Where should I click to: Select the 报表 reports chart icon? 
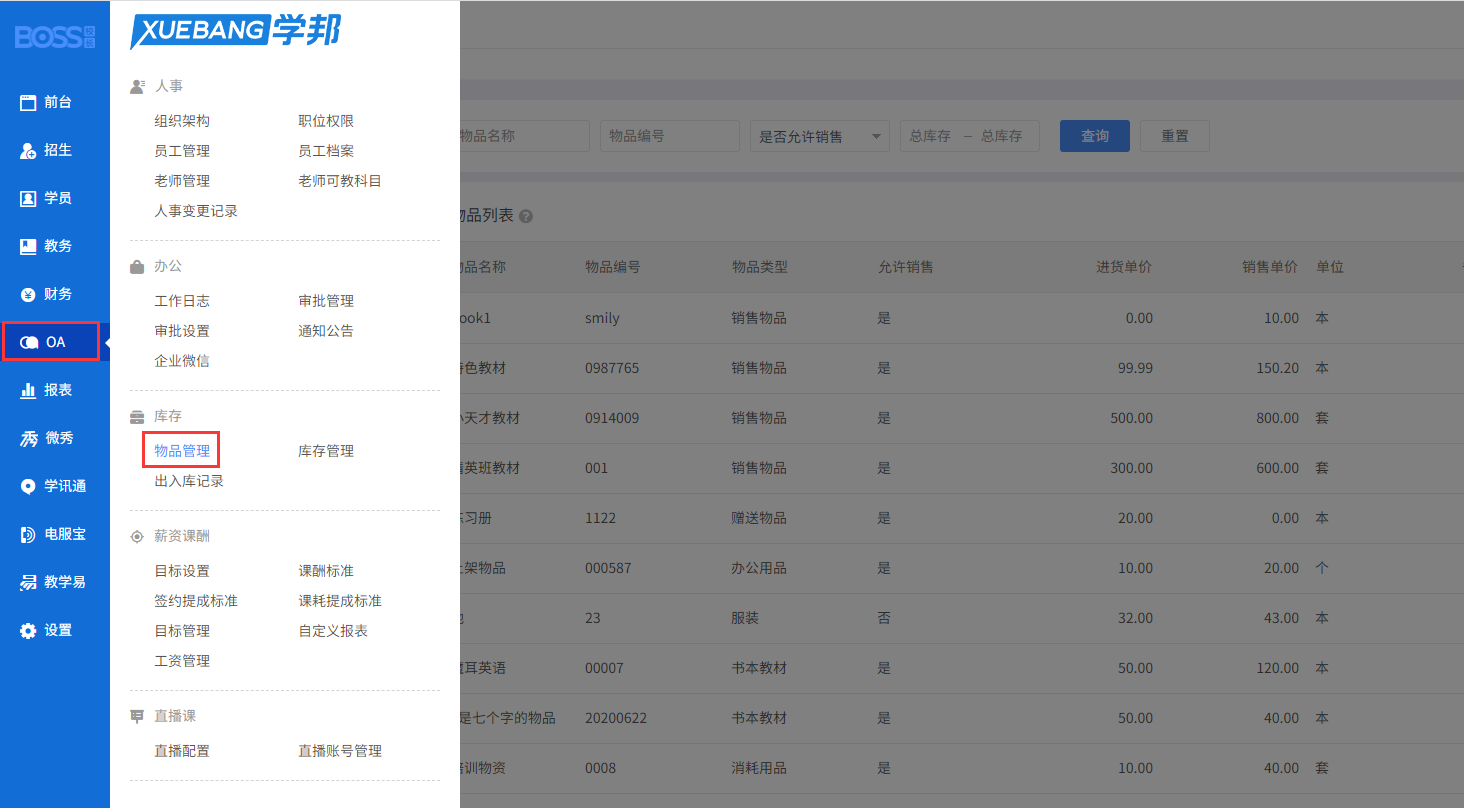point(28,390)
